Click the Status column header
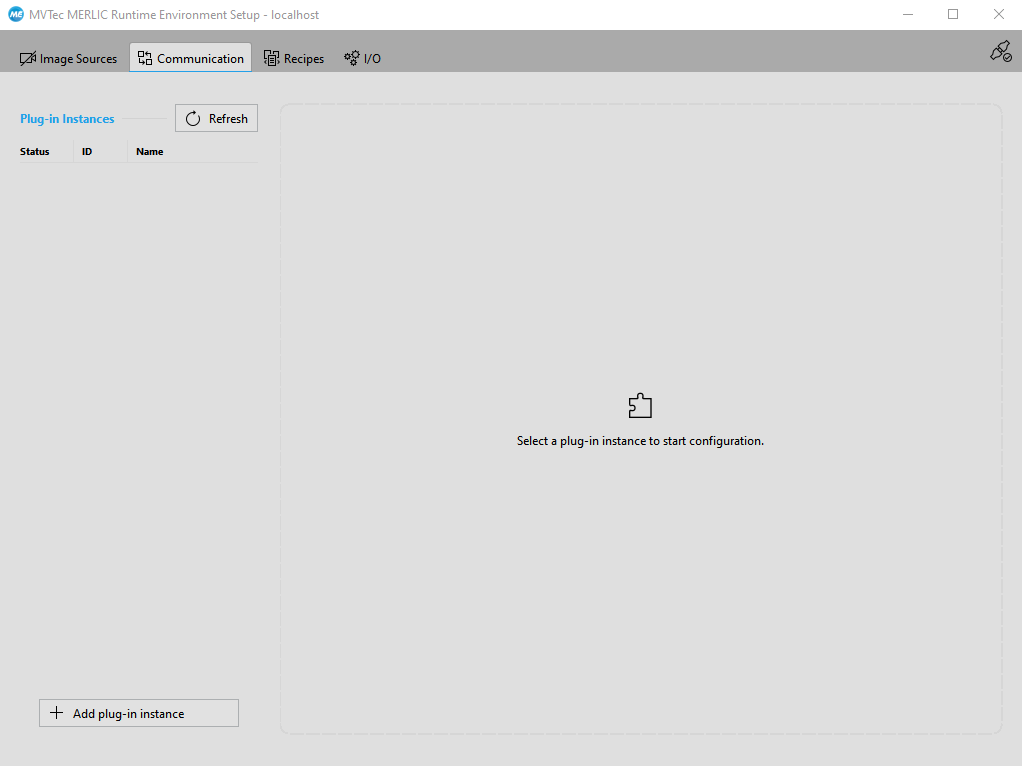 (35, 152)
